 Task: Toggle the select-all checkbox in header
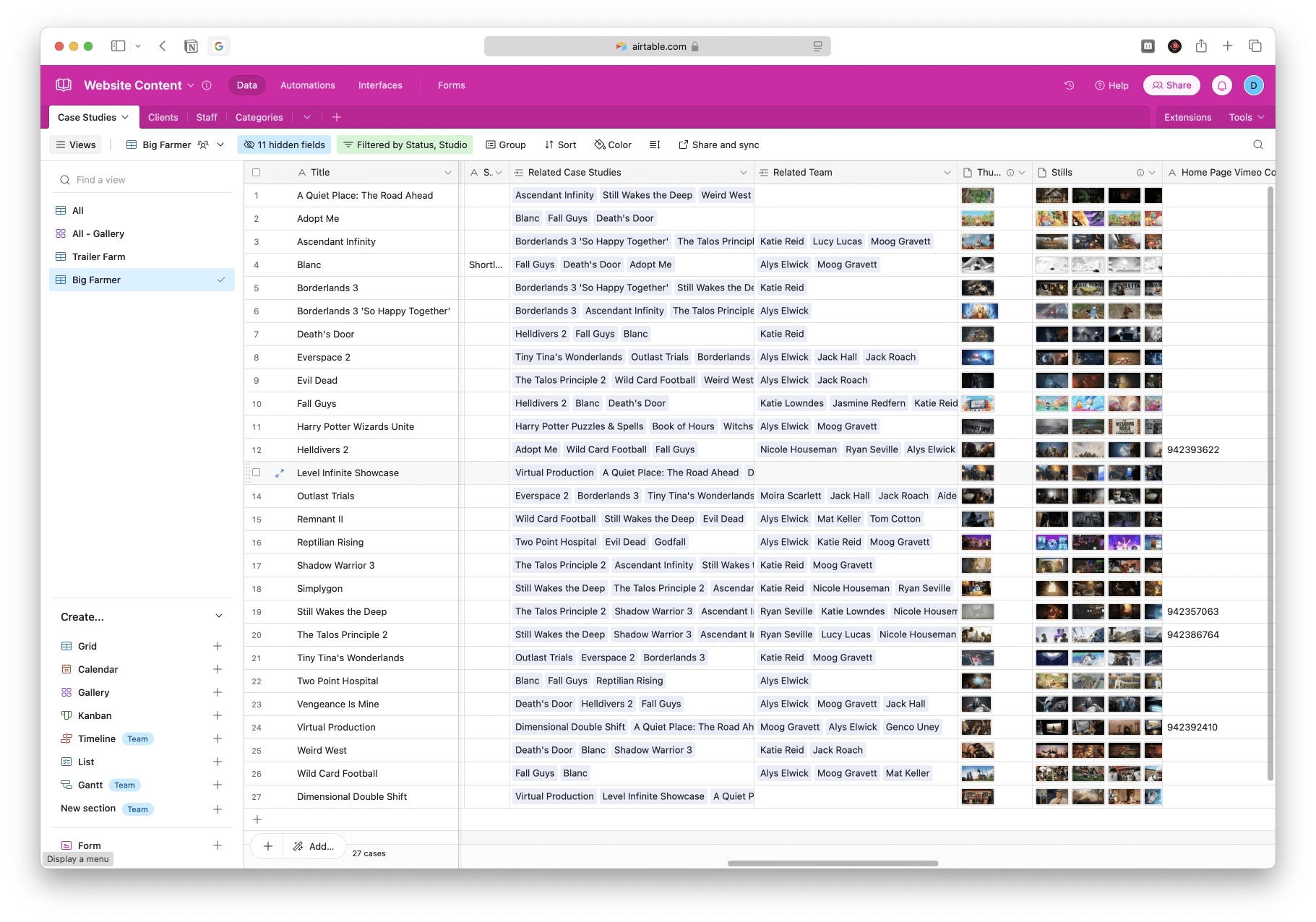point(256,173)
